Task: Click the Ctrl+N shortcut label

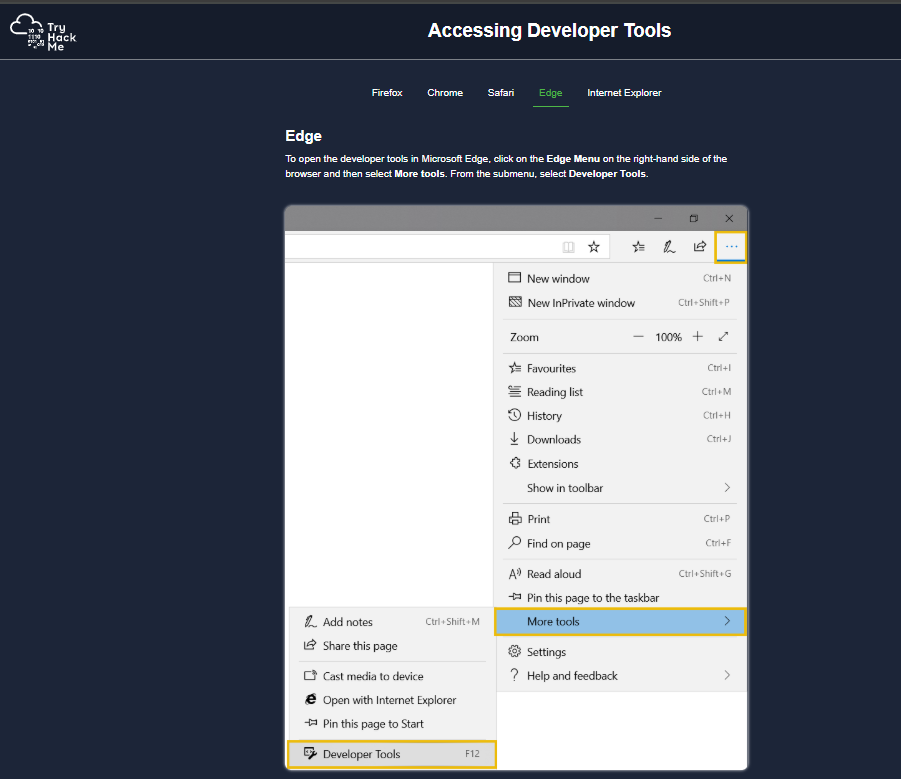Action: point(717,278)
